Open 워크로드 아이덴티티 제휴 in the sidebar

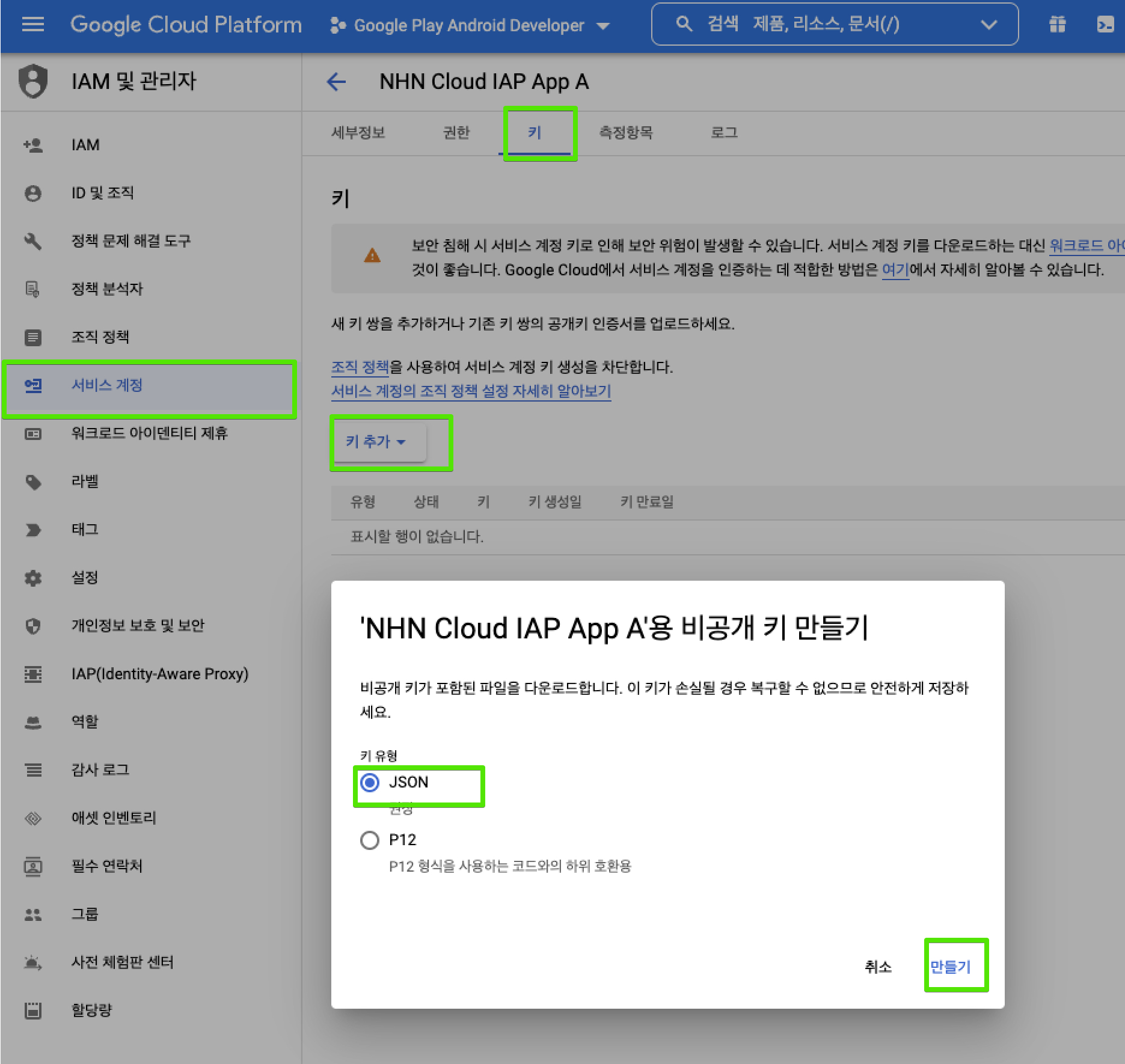pyautogui.click(x=149, y=433)
